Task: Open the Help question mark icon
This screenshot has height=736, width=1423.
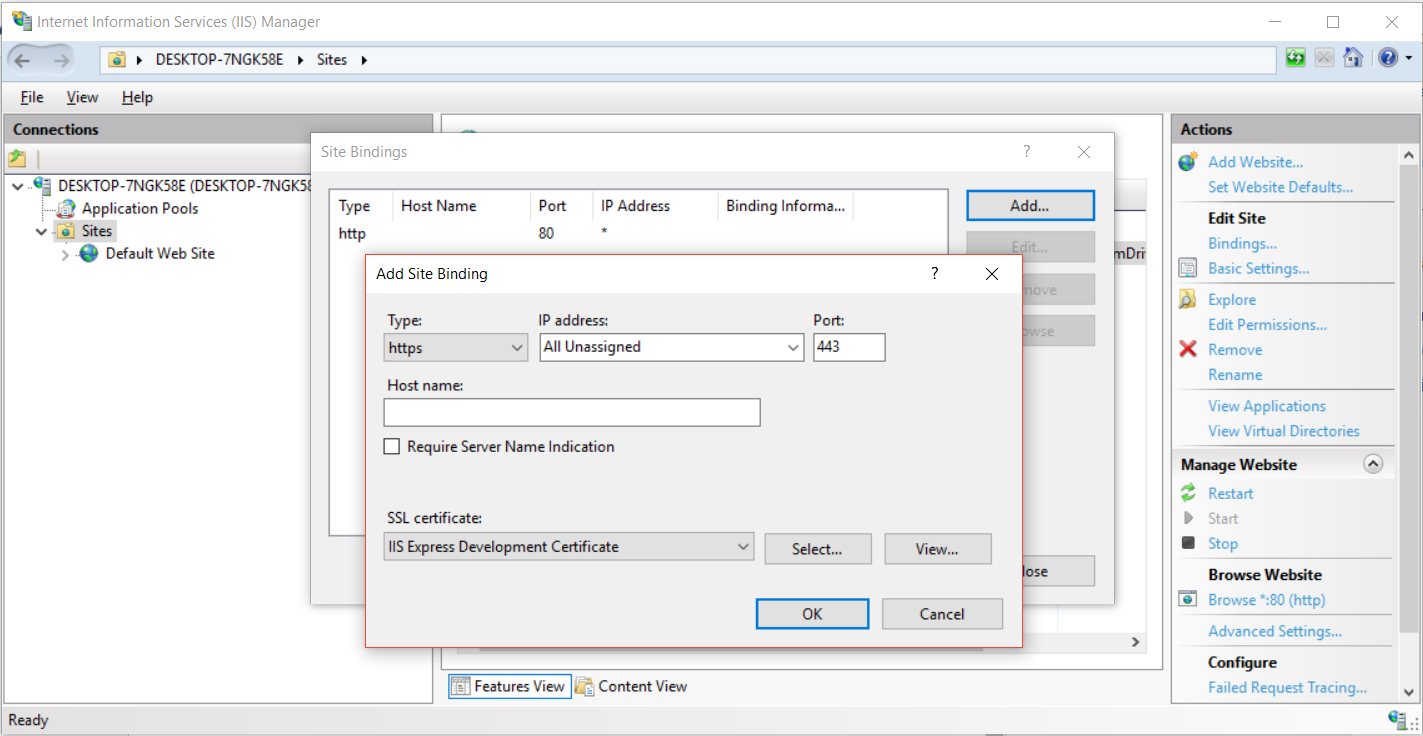Action: [1388, 58]
